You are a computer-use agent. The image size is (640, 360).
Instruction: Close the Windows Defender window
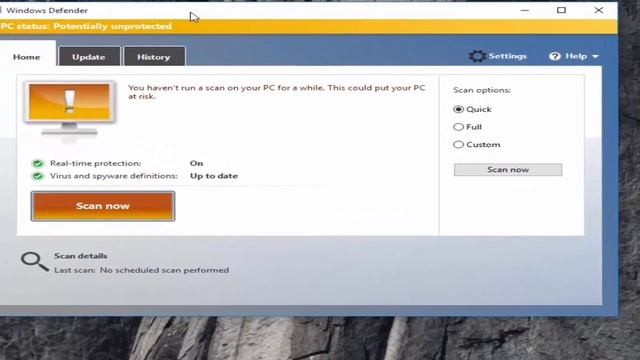598,10
